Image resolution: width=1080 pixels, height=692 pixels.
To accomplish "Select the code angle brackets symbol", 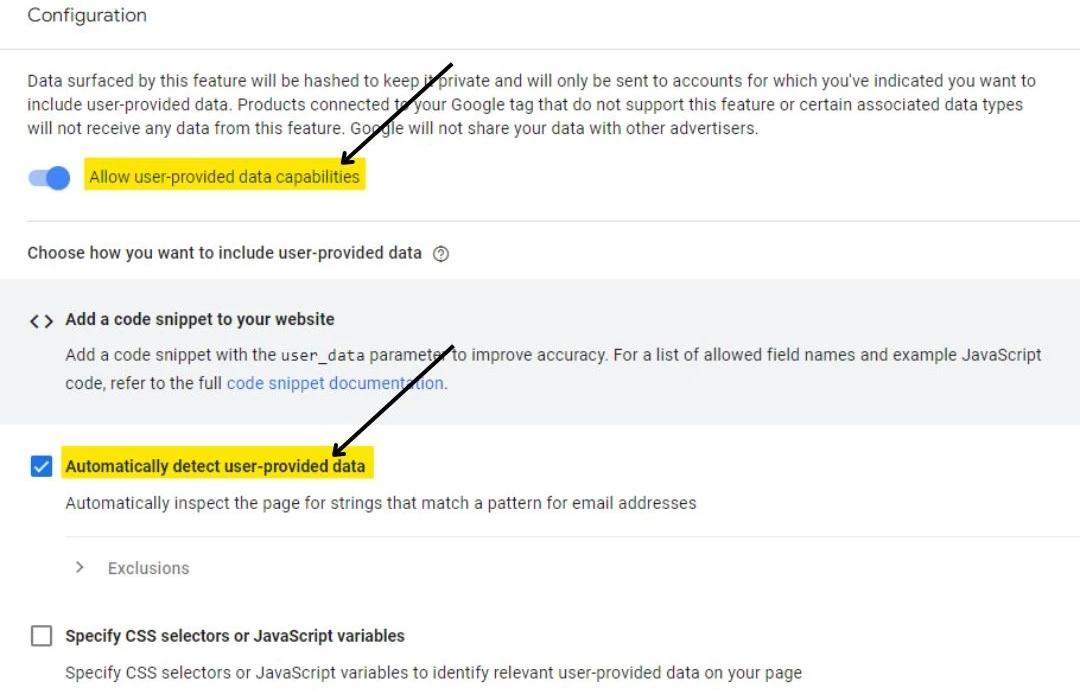I will [40, 320].
